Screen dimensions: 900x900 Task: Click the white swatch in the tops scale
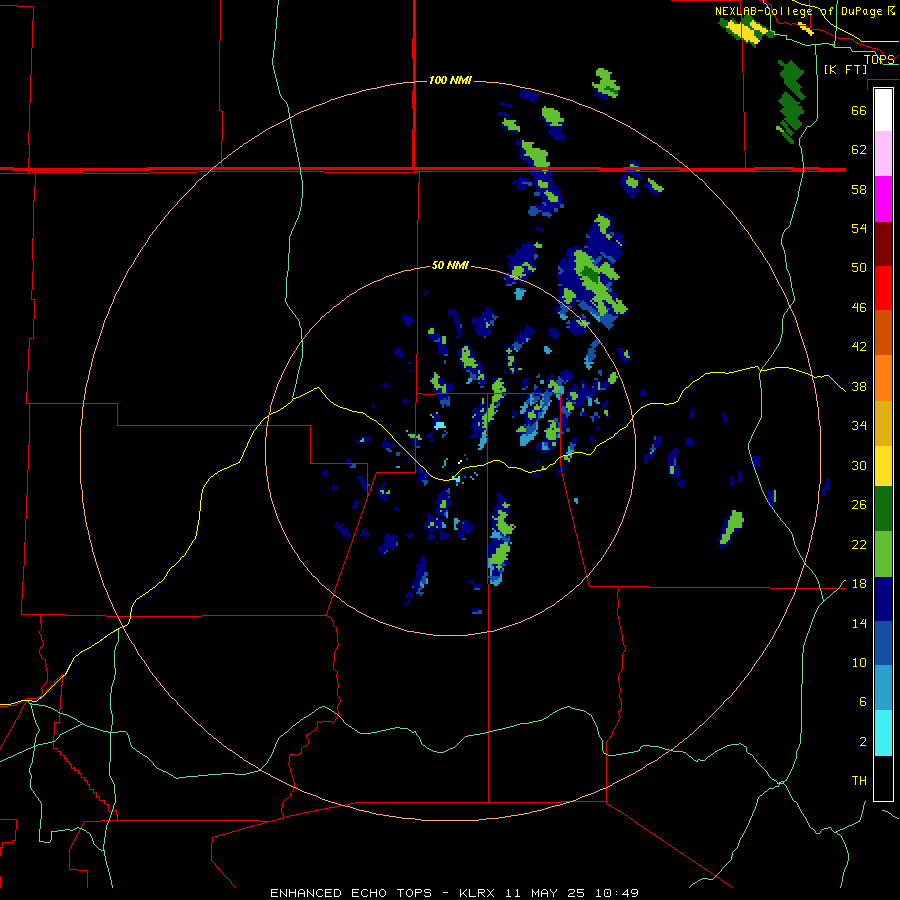(x=883, y=110)
